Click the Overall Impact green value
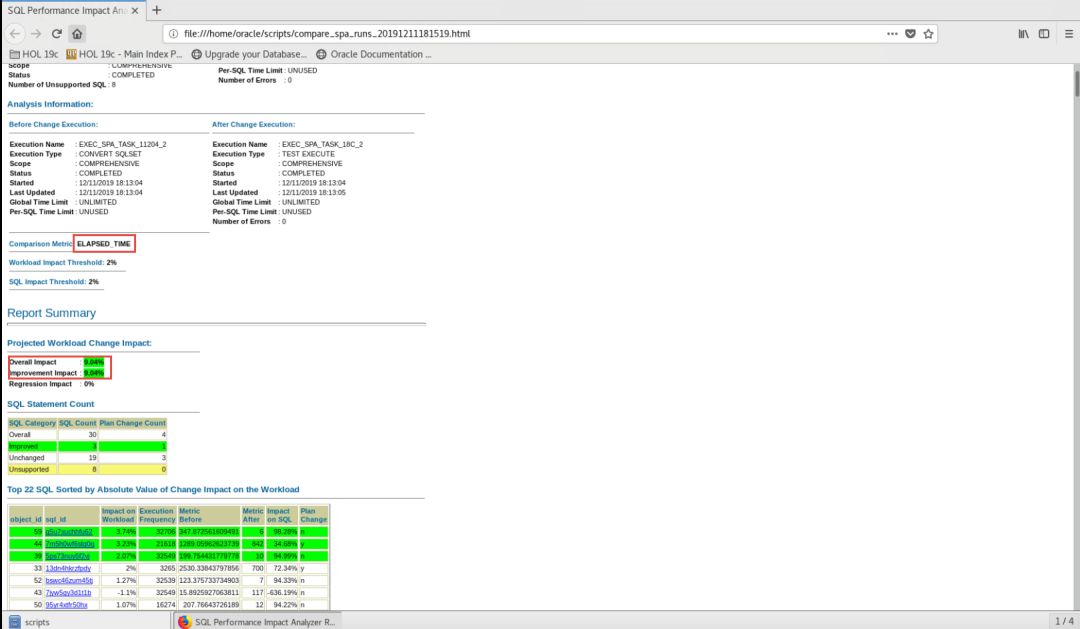The width and height of the screenshot is (1080, 629). pos(94,362)
